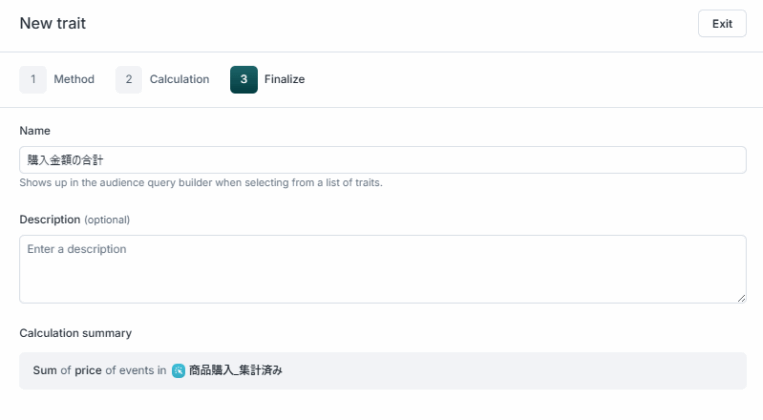This screenshot has width=763, height=420.
Task: Click the Description (optional) label
Action: pos(74,219)
